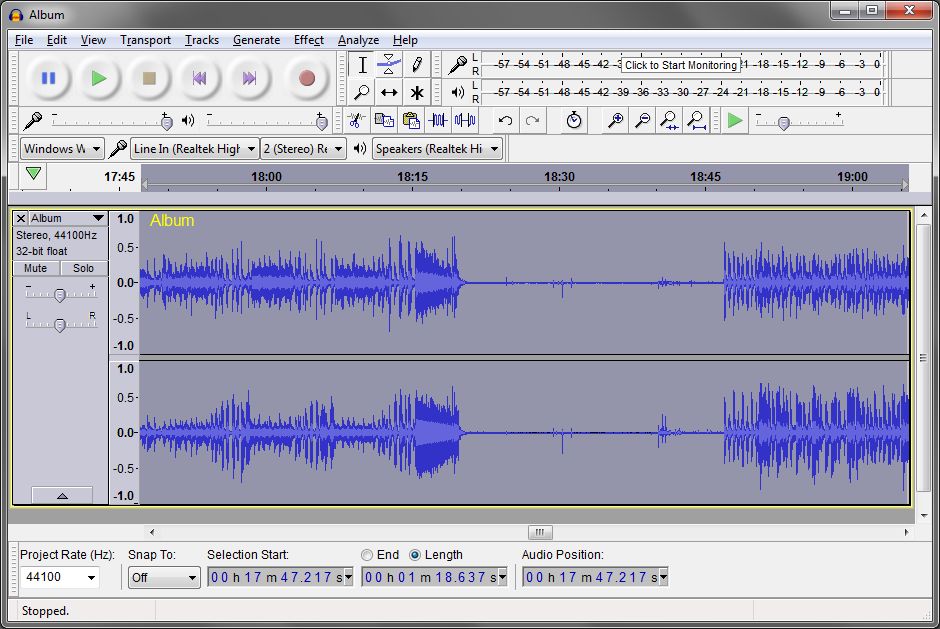Select the Envelope tool
The width and height of the screenshot is (940, 629).
point(389,65)
